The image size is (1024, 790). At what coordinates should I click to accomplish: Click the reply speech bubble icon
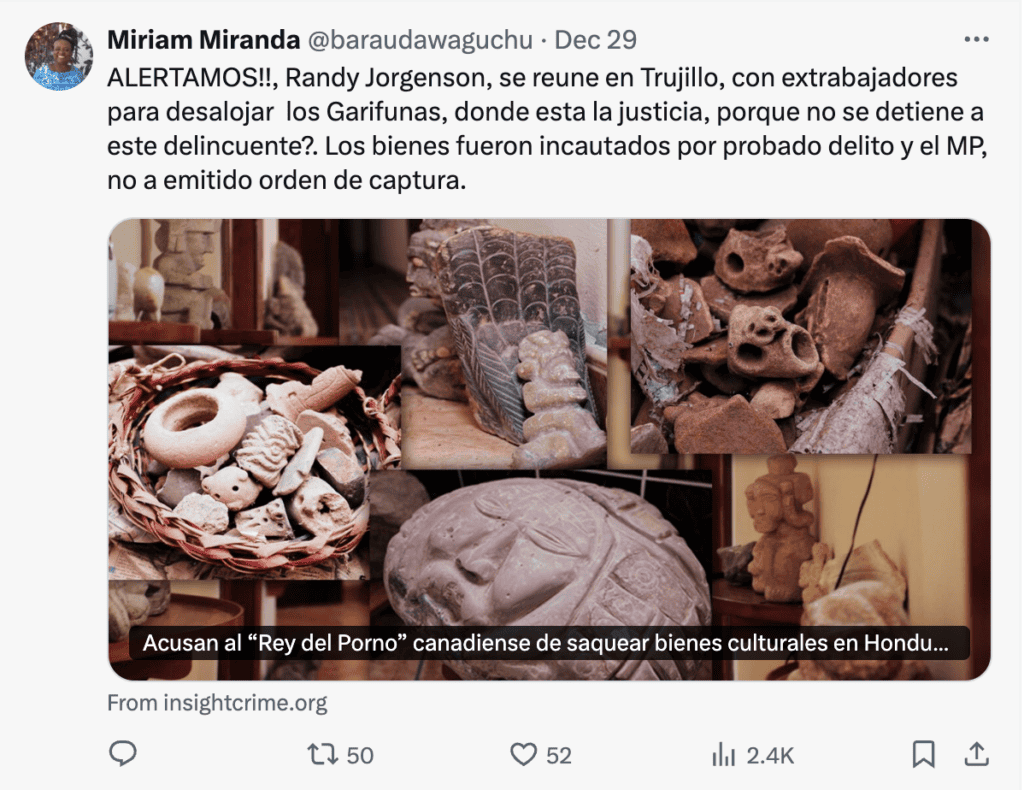122,754
